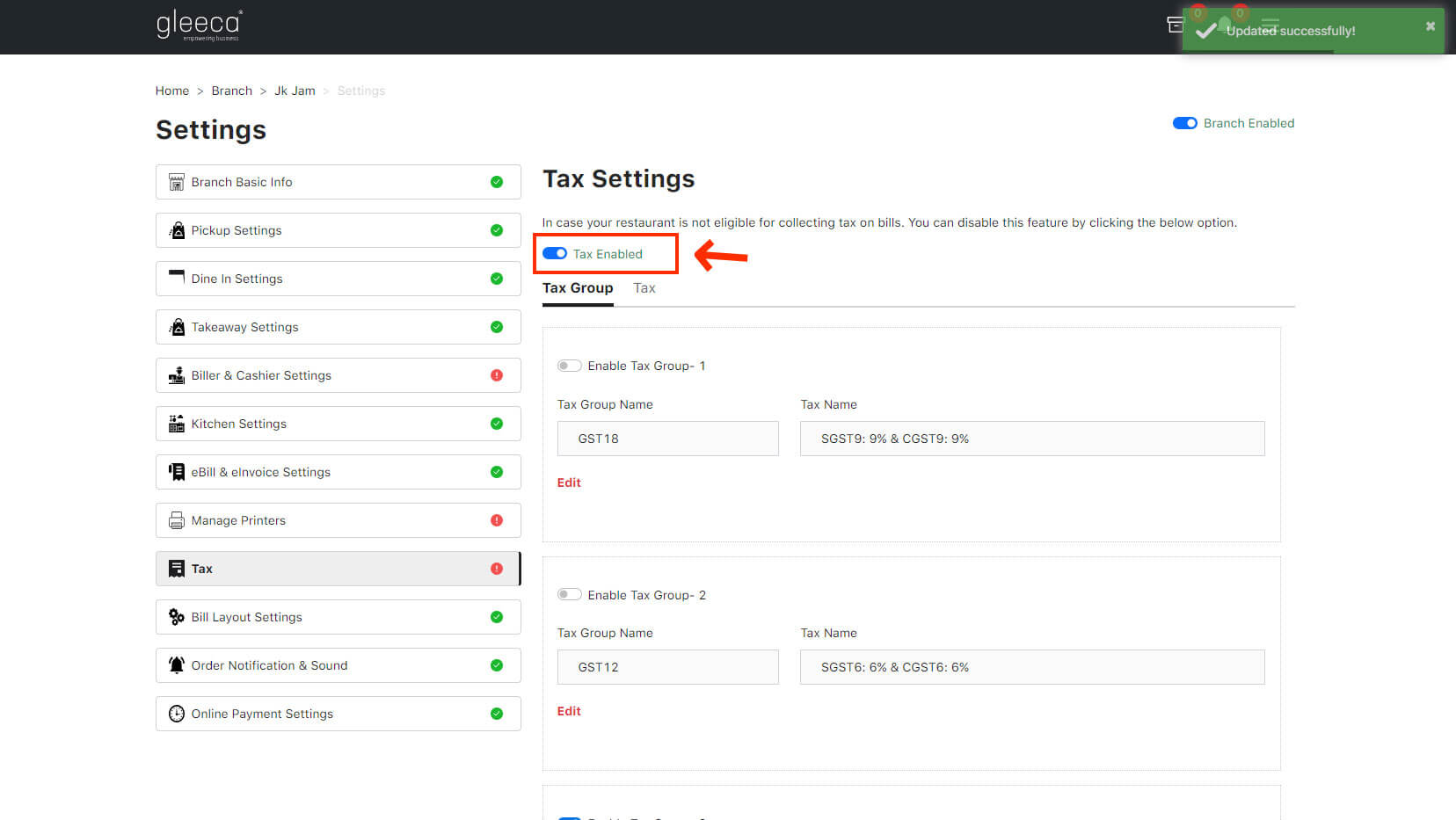Click the GST18 Tax Group Name field

point(668,439)
